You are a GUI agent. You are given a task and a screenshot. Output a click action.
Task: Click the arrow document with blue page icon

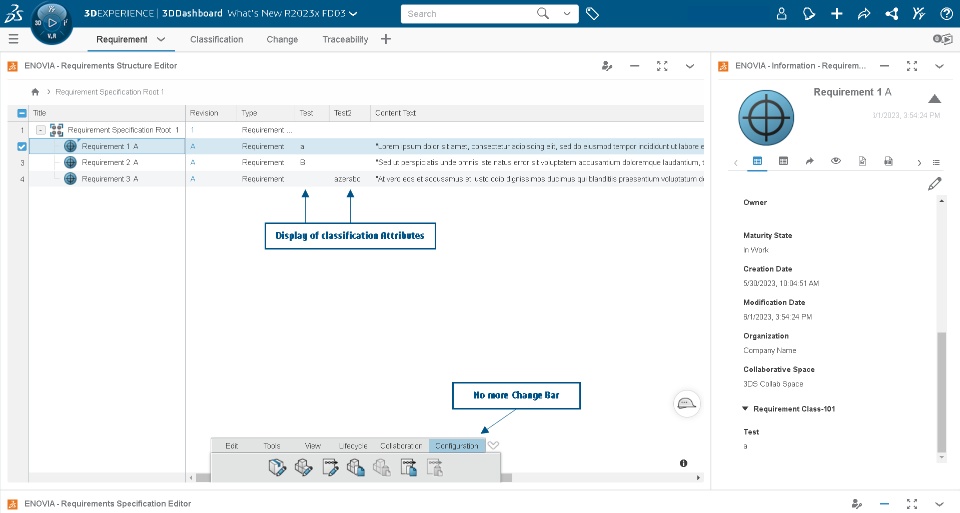408,468
